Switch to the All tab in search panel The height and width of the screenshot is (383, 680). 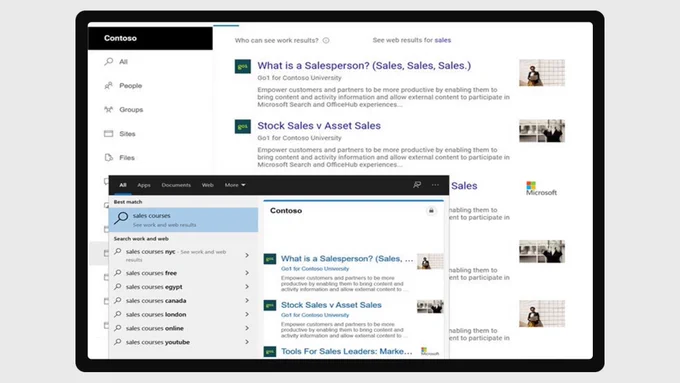(123, 185)
